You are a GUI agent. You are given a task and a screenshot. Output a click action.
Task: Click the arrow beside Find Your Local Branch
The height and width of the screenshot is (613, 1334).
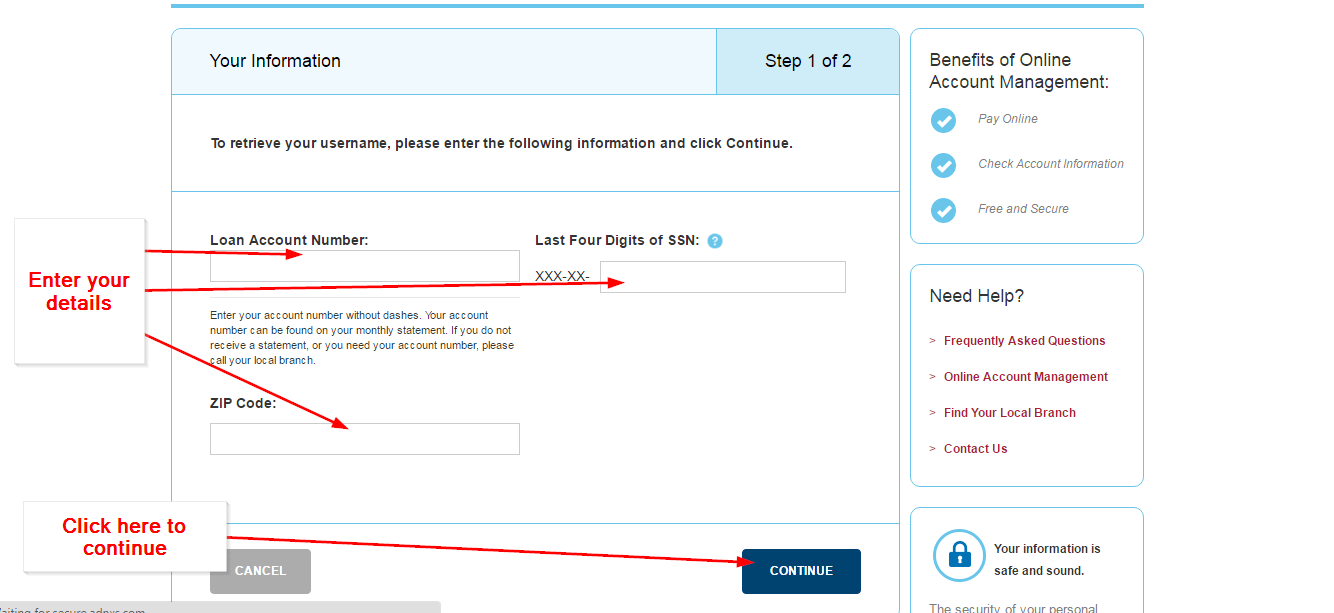pyautogui.click(x=932, y=412)
